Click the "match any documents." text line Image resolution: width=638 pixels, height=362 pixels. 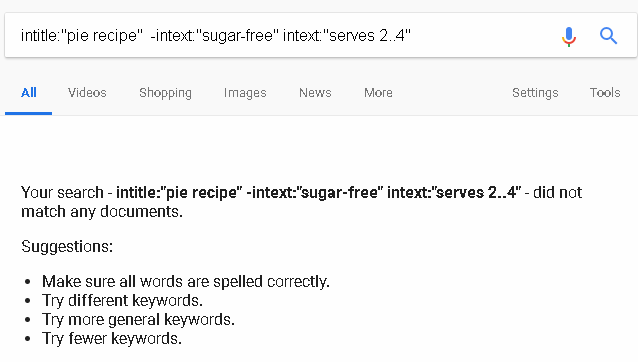tap(102, 212)
